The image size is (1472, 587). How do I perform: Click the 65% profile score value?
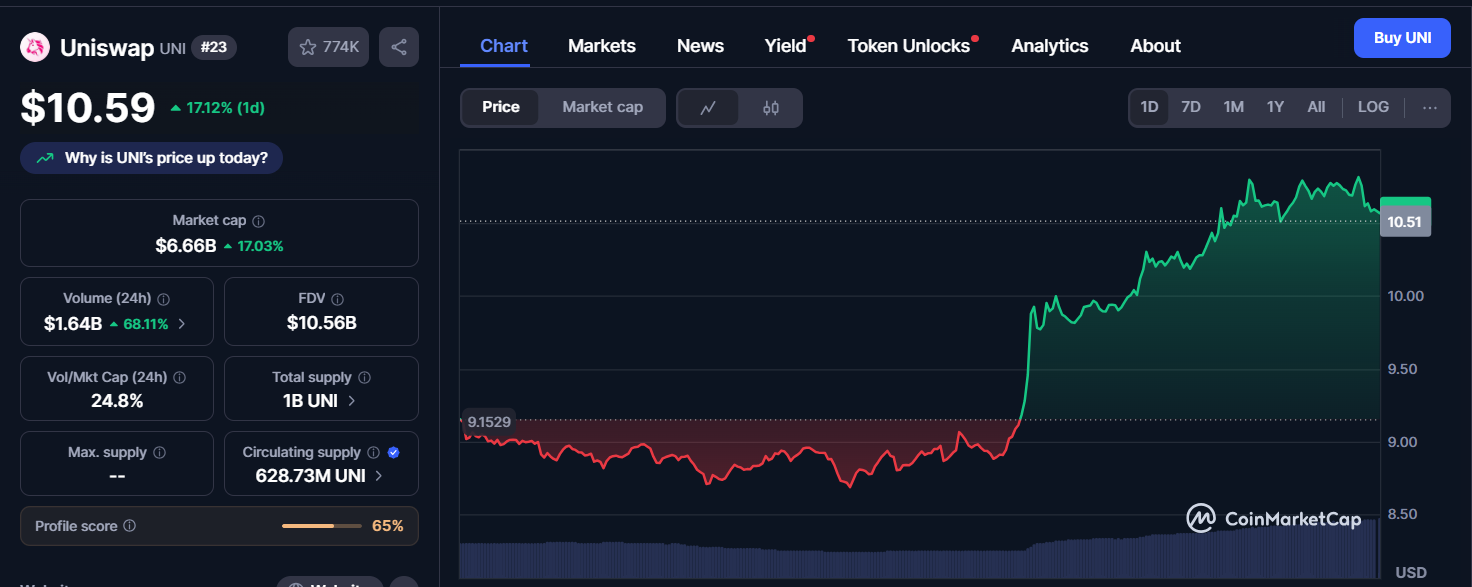(x=388, y=526)
